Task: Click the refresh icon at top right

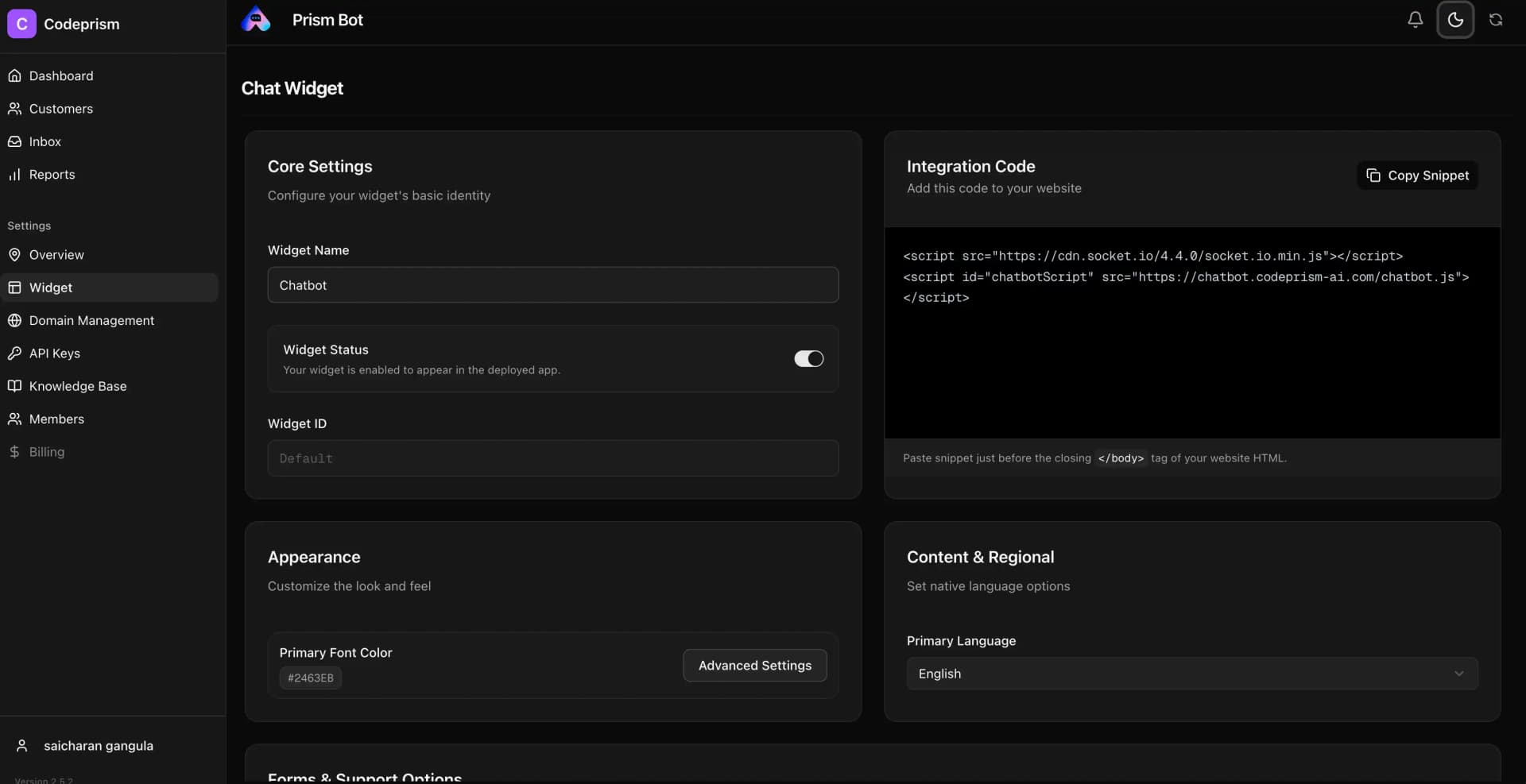Action: [x=1497, y=20]
